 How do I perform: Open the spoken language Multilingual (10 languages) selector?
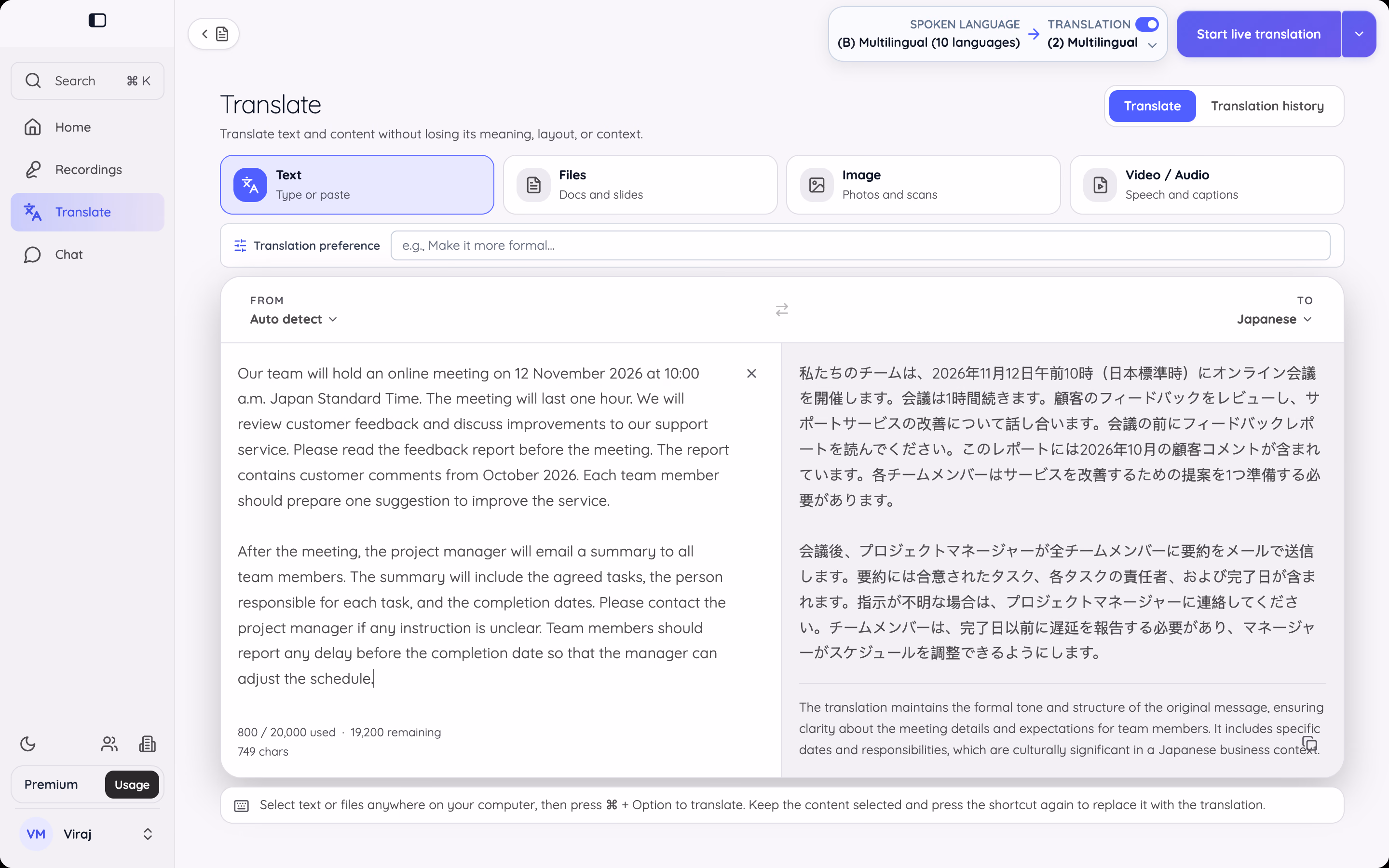coord(929,34)
